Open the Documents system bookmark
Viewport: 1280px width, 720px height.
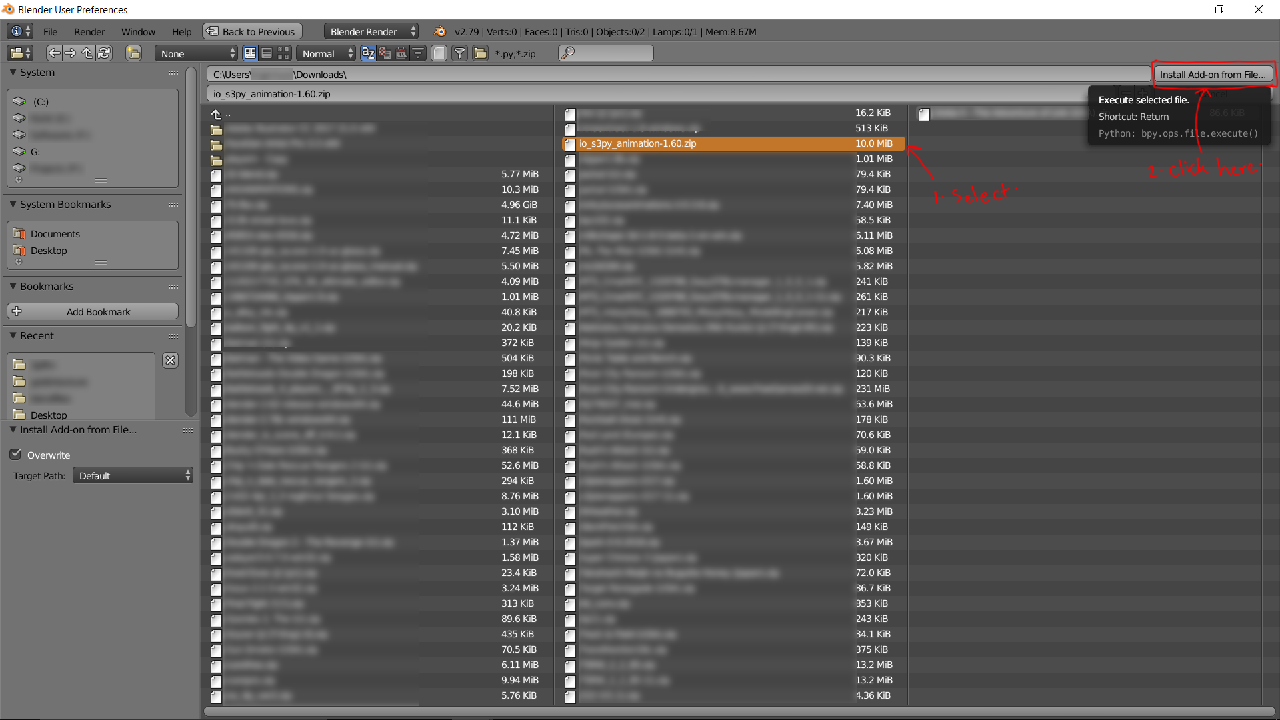click(x=54, y=234)
